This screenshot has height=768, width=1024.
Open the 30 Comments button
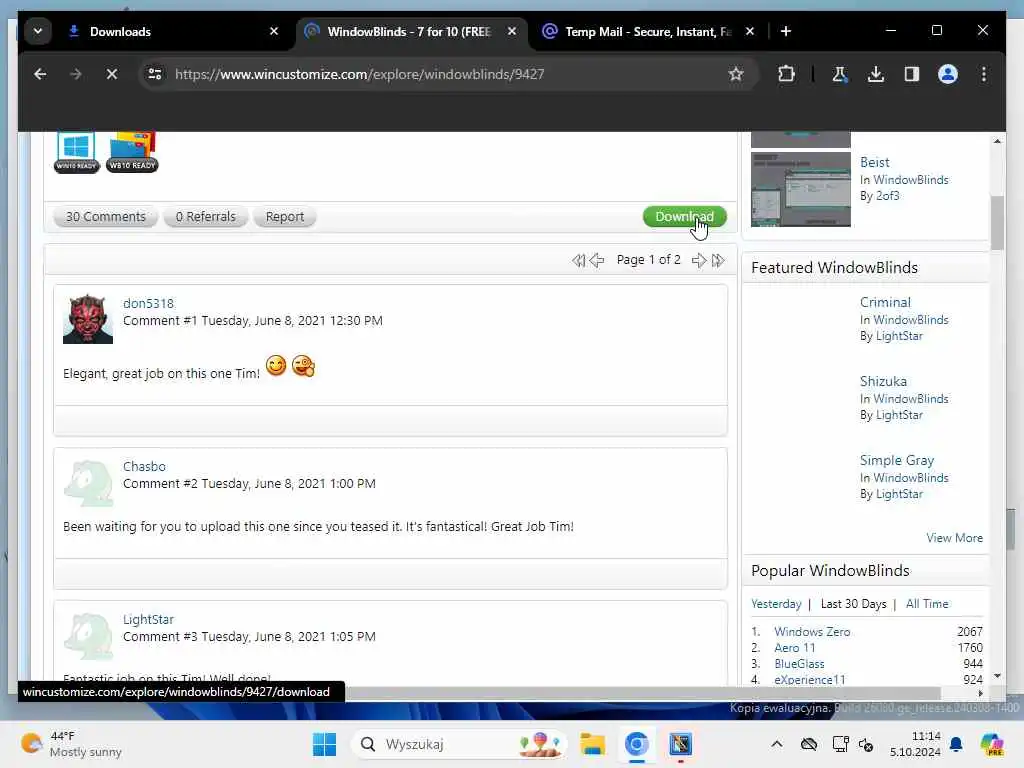click(x=105, y=217)
